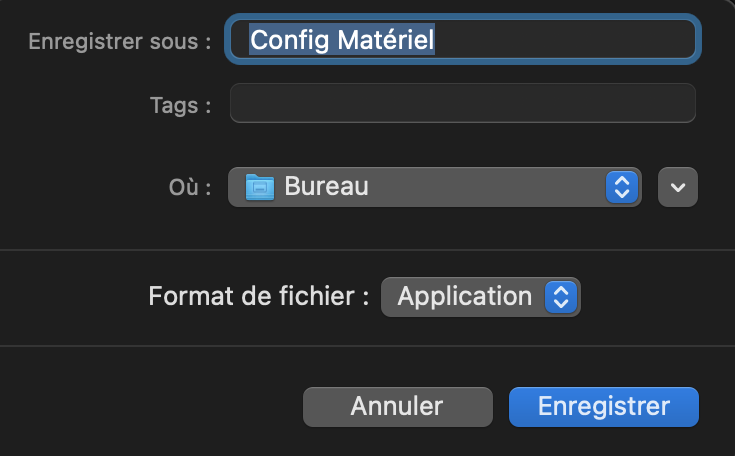Viewport: 735px width, 456px height.
Task: Click the "Où :" label
Action: click(190, 187)
